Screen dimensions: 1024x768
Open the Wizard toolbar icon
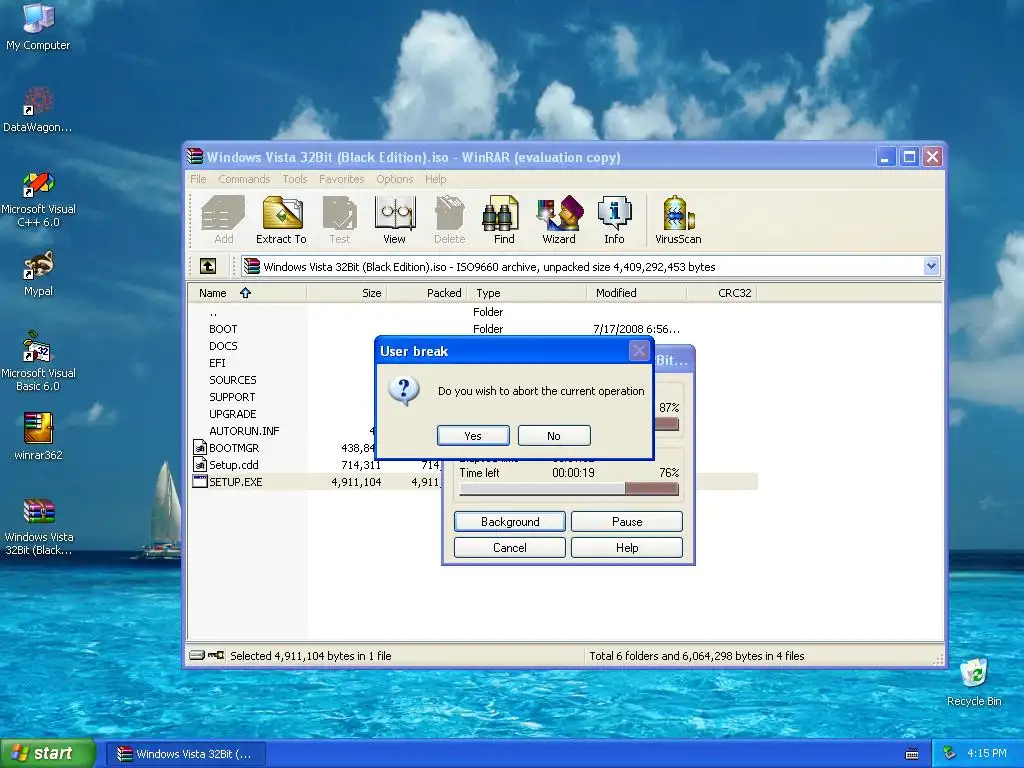pos(559,220)
